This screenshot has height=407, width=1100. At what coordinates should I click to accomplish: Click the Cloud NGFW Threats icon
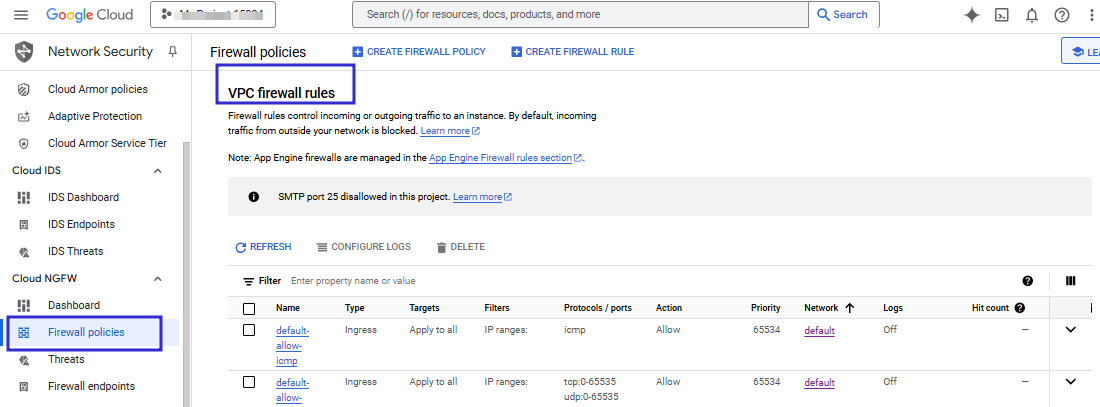click(24, 359)
